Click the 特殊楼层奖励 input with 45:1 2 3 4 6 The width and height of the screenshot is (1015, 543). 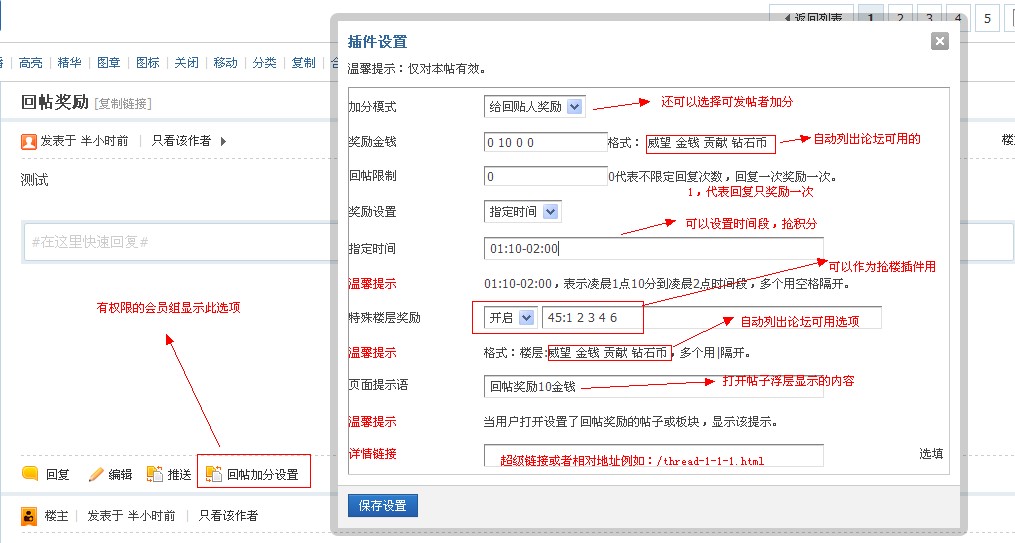coord(711,318)
